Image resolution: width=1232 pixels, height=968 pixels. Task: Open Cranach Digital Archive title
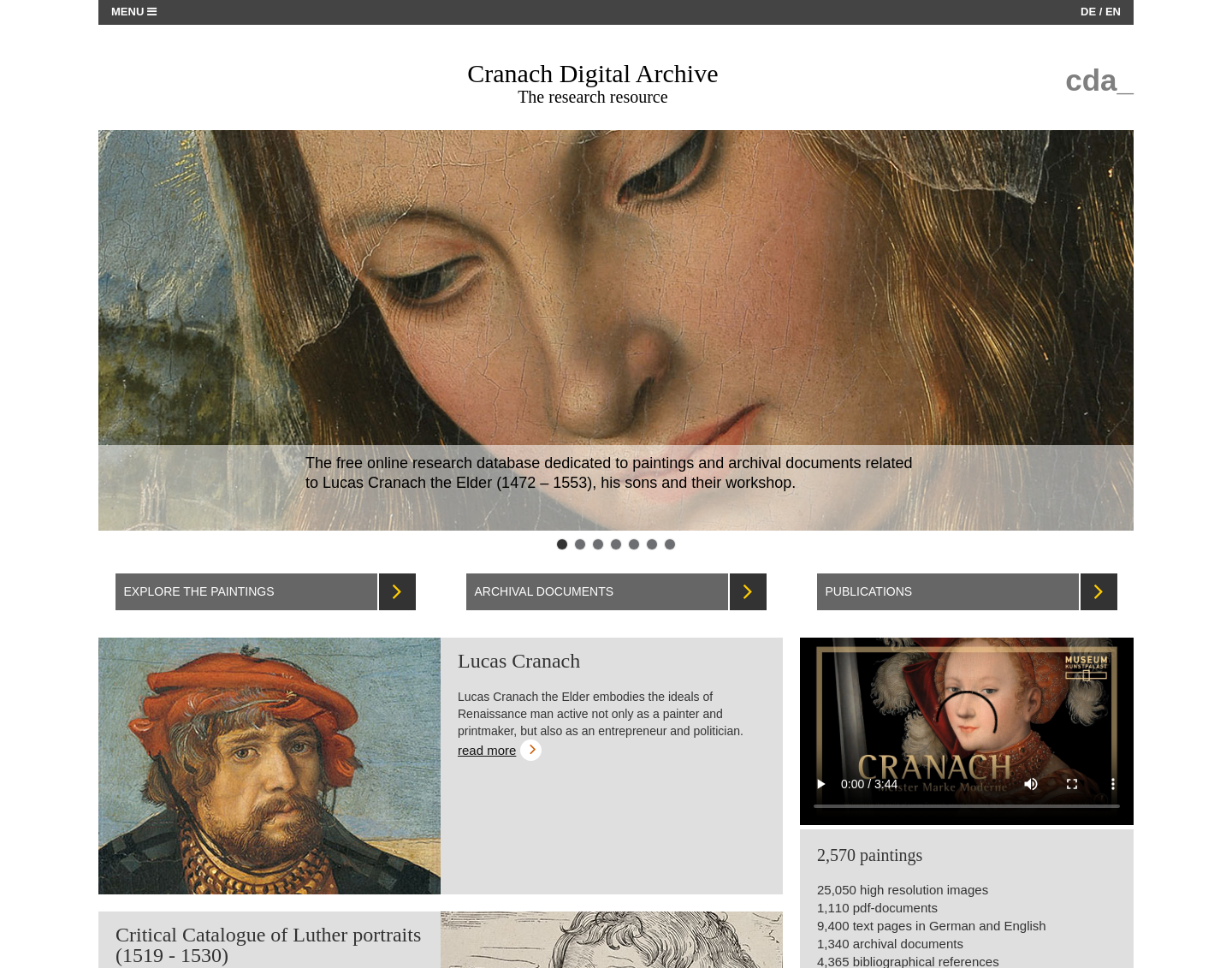click(x=592, y=74)
